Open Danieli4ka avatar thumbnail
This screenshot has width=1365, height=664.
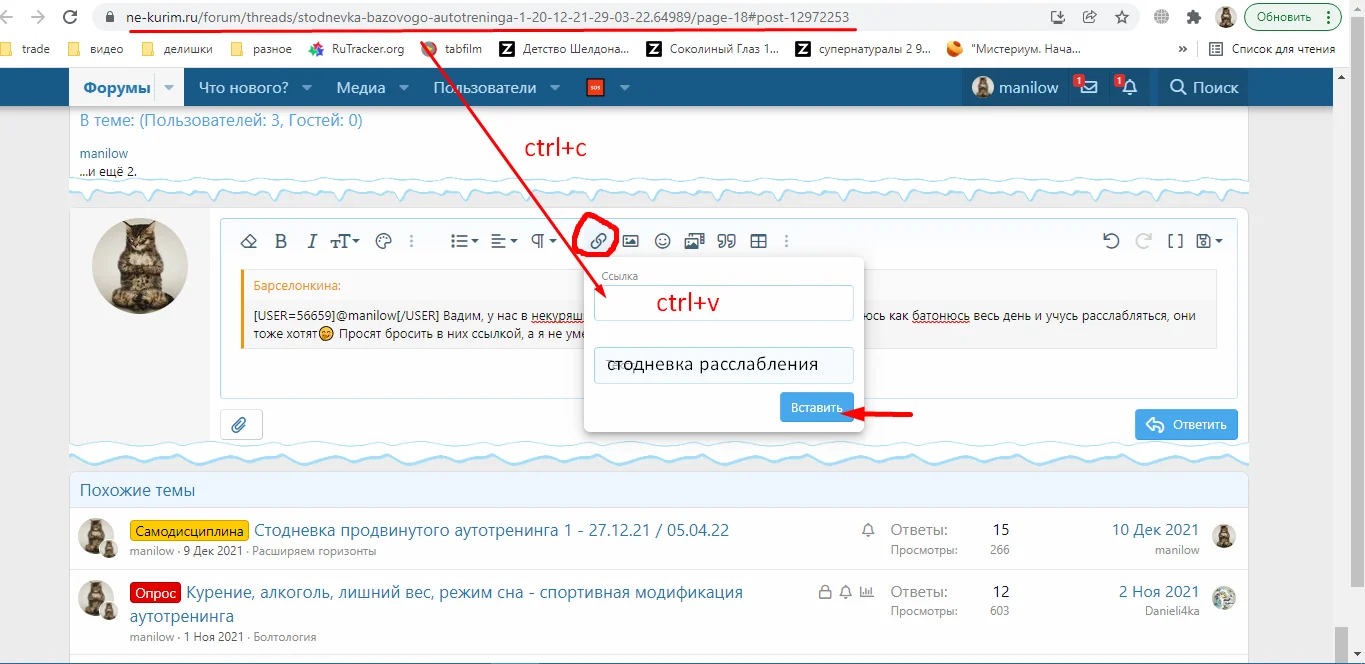pyautogui.click(x=1224, y=598)
